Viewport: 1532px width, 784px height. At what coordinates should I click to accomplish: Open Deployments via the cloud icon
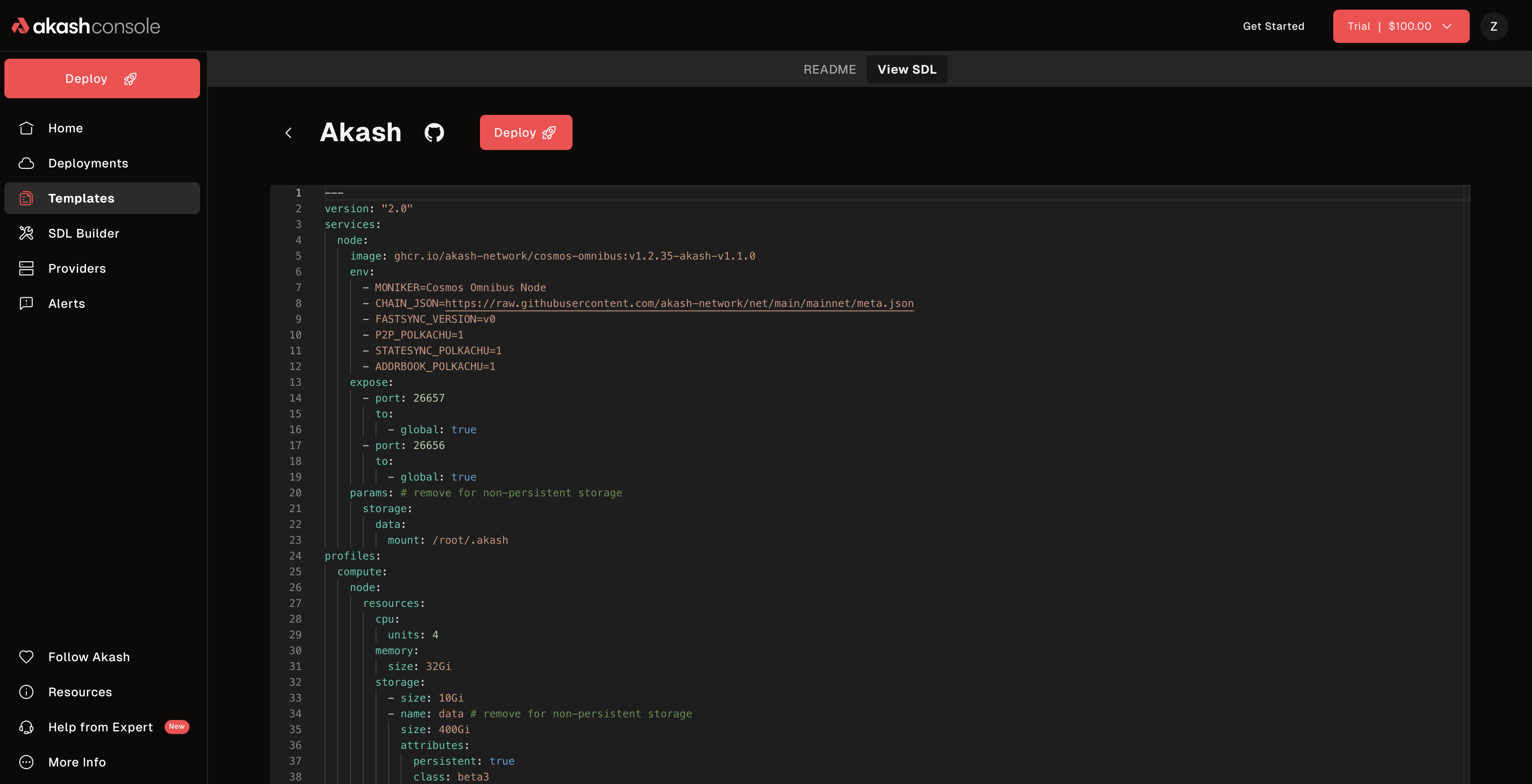tap(26, 164)
